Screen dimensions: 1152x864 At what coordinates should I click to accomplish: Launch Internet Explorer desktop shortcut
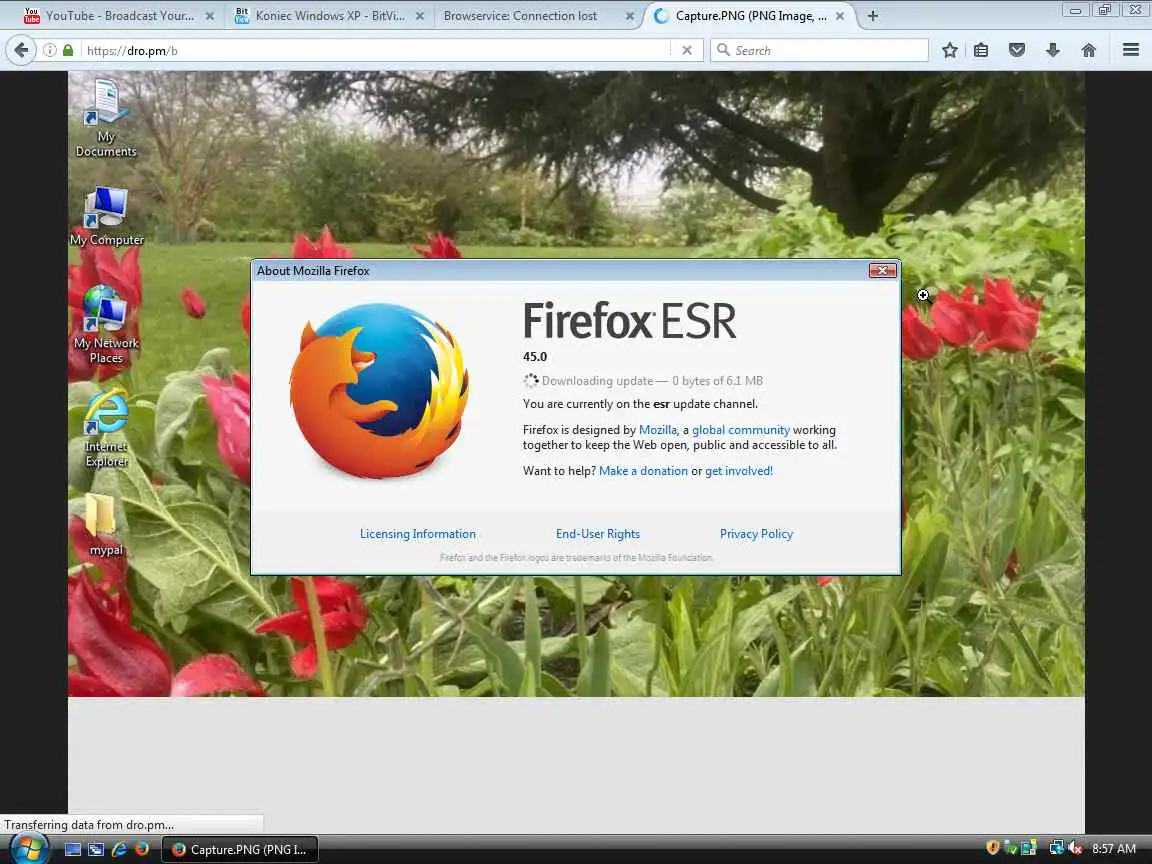(107, 428)
